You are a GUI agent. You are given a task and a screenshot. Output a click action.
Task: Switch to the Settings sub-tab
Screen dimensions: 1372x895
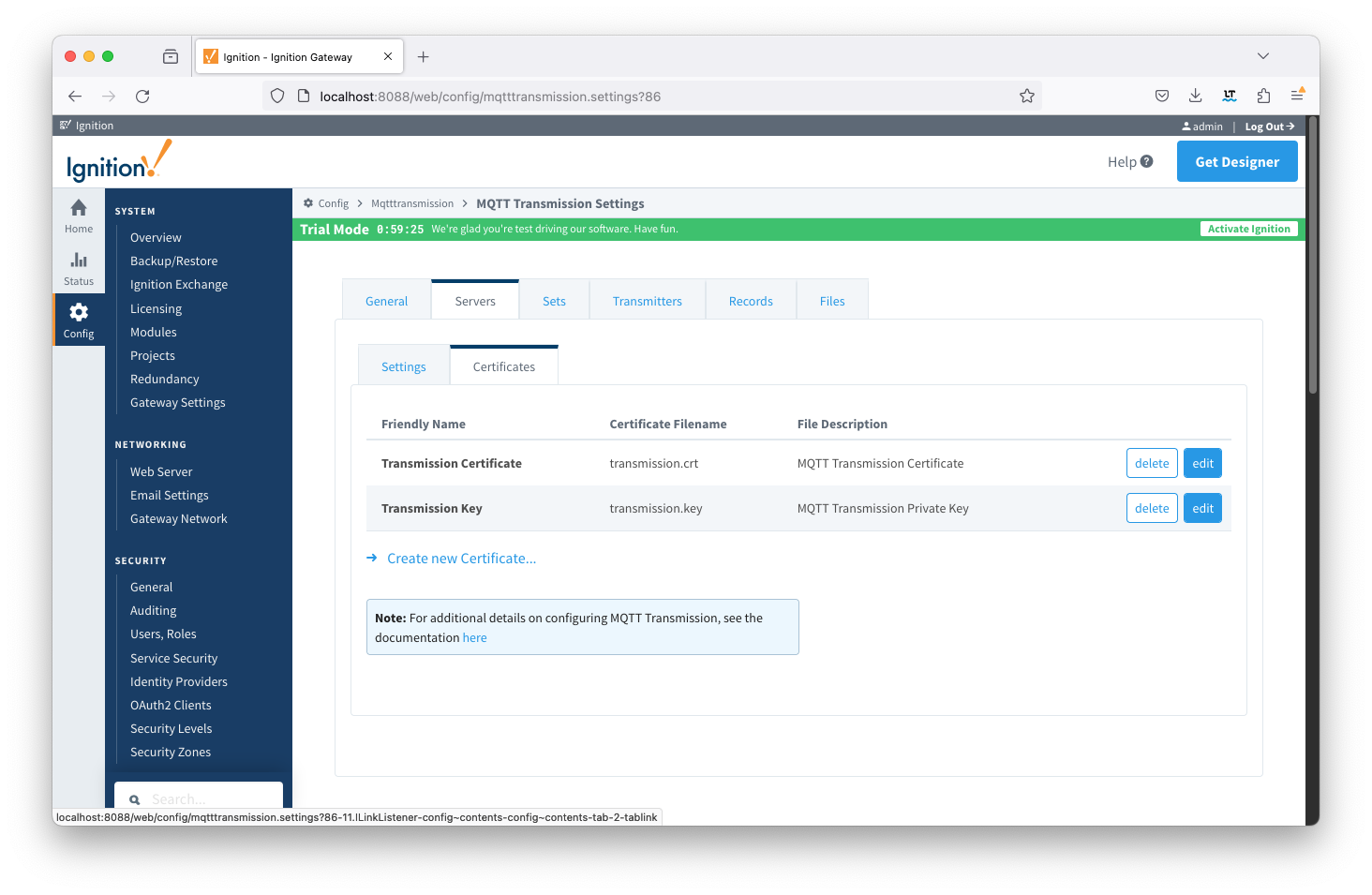[404, 366]
